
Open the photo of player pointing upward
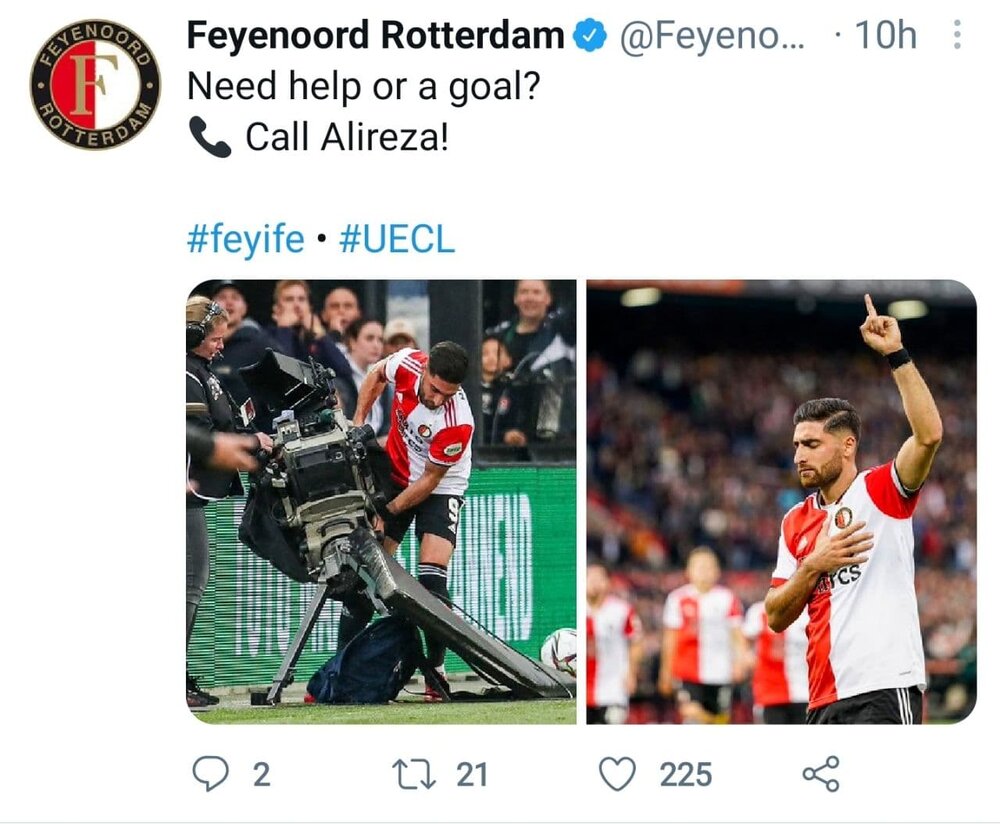tap(781, 502)
